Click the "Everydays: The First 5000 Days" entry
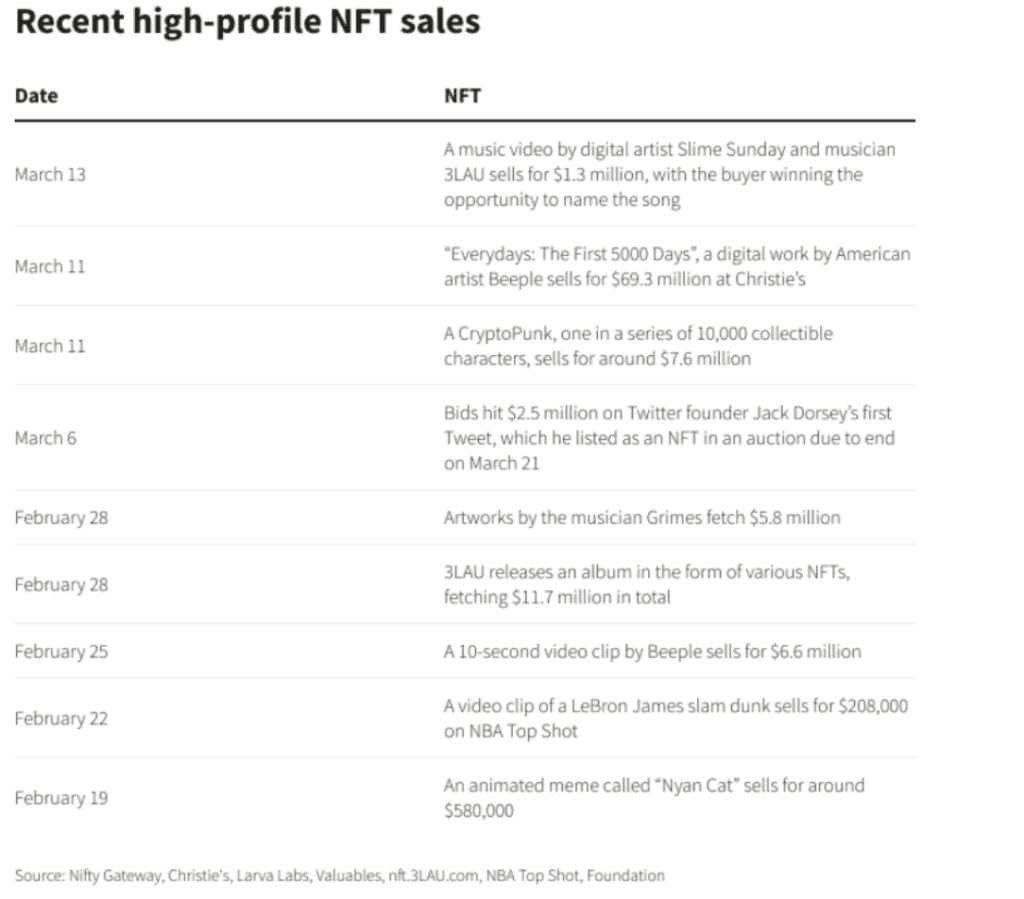Viewport: 1024px width, 899px height. click(x=676, y=266)
